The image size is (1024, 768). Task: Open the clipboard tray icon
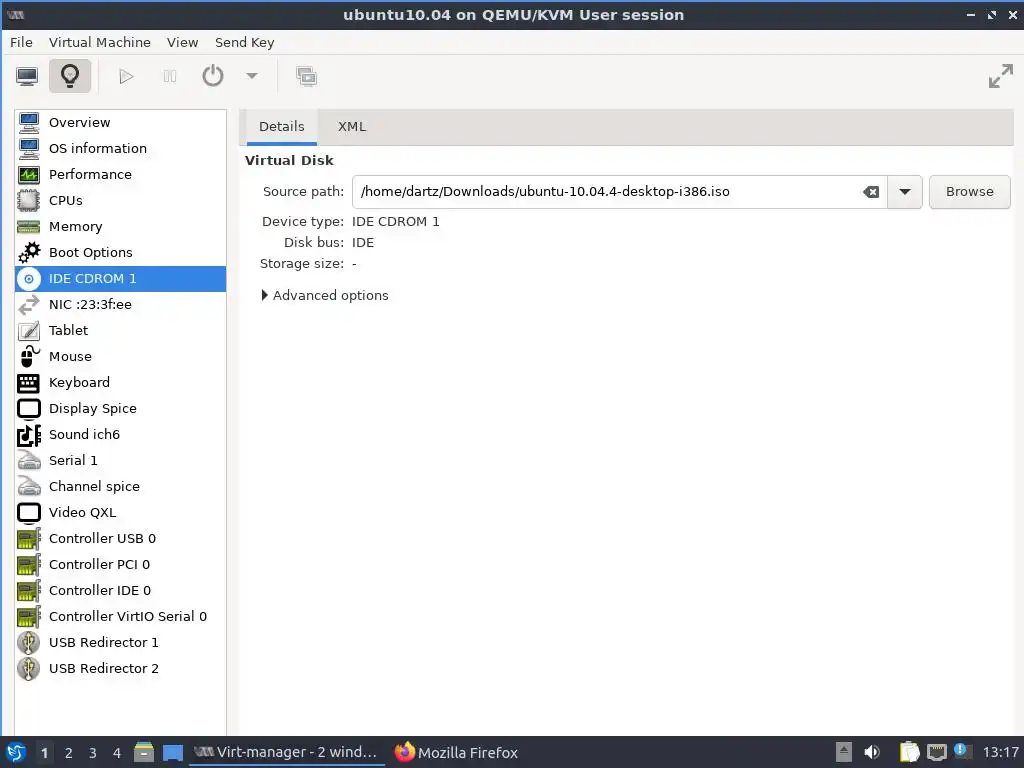pyautogui.click(x=909, y=752)
